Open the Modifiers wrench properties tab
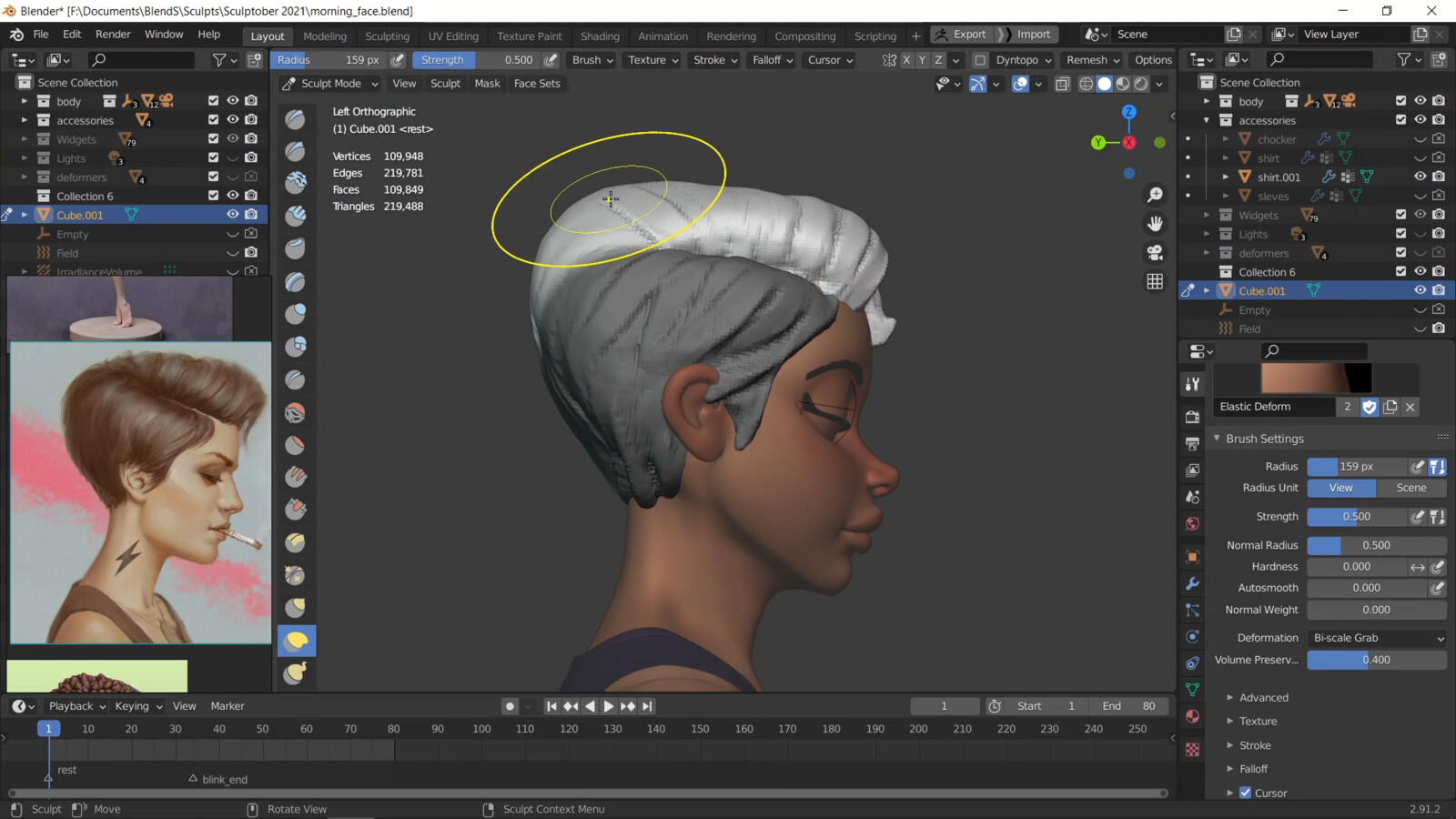 click(1192, 583)
